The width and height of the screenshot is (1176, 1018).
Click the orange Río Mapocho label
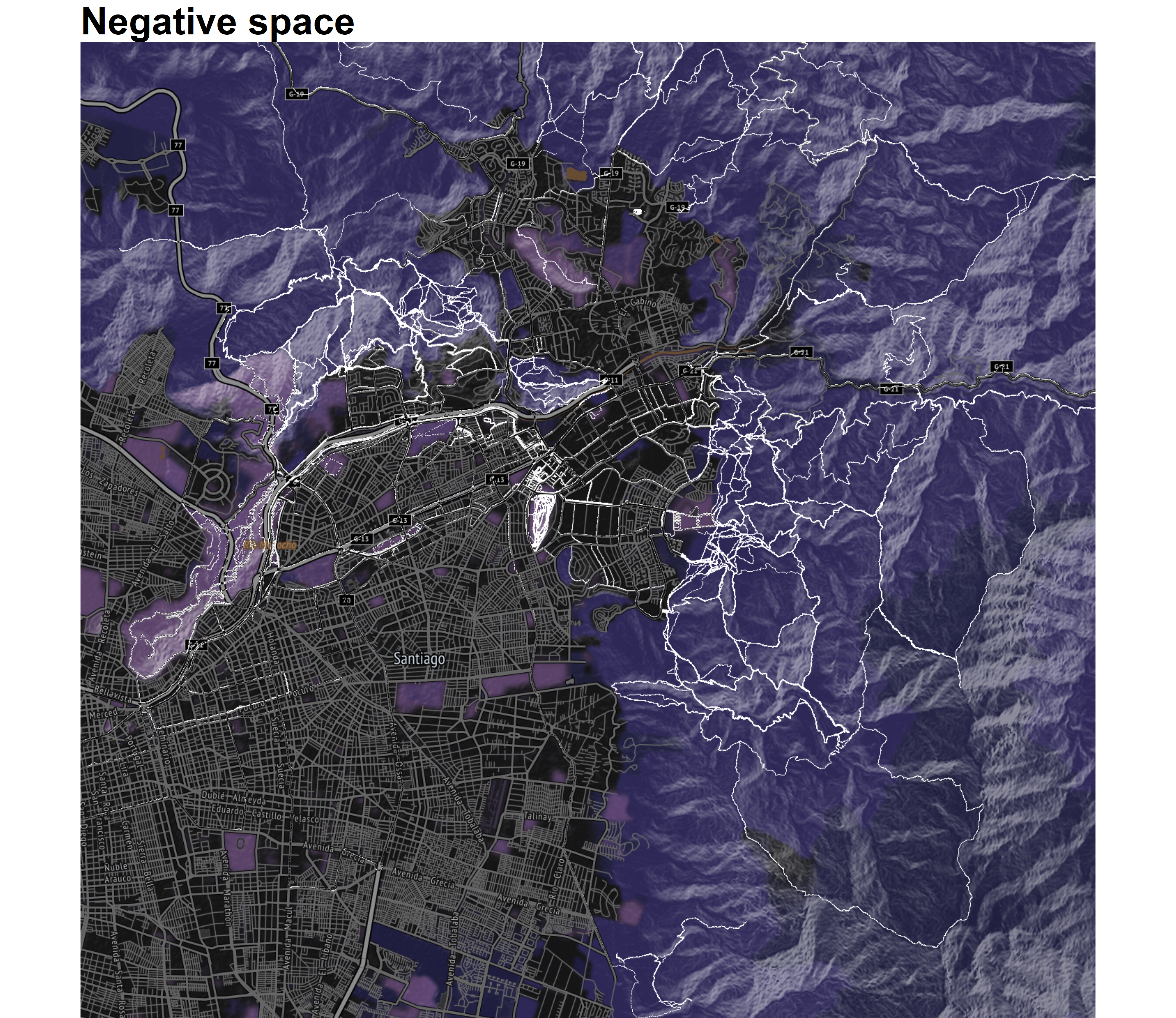(270, 545)
